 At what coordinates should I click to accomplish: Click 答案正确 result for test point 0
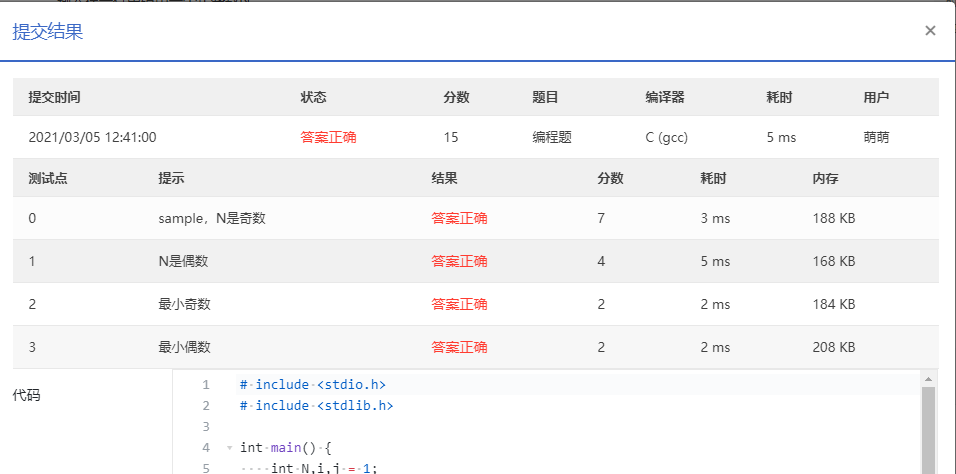click(459, 218)
